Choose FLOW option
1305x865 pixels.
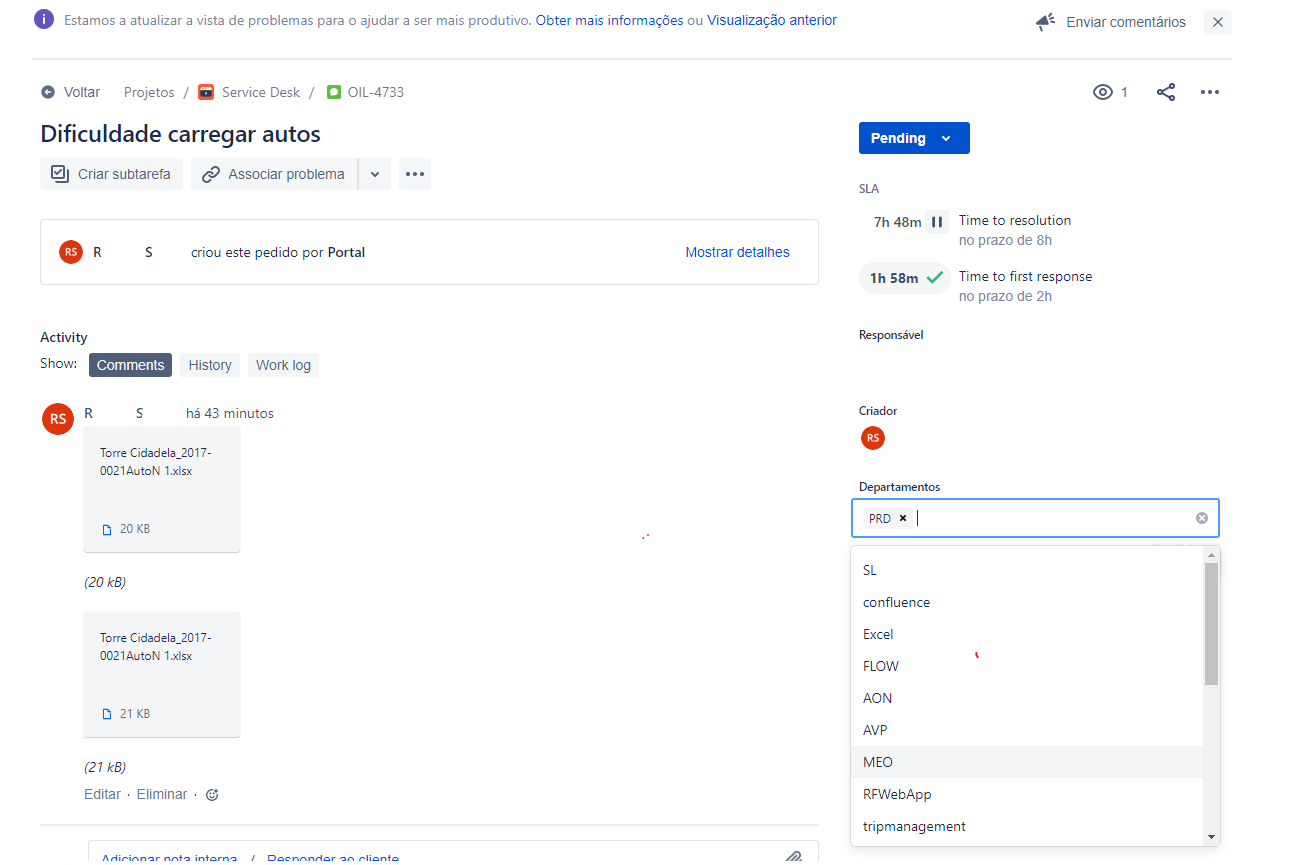[1027, 666]
